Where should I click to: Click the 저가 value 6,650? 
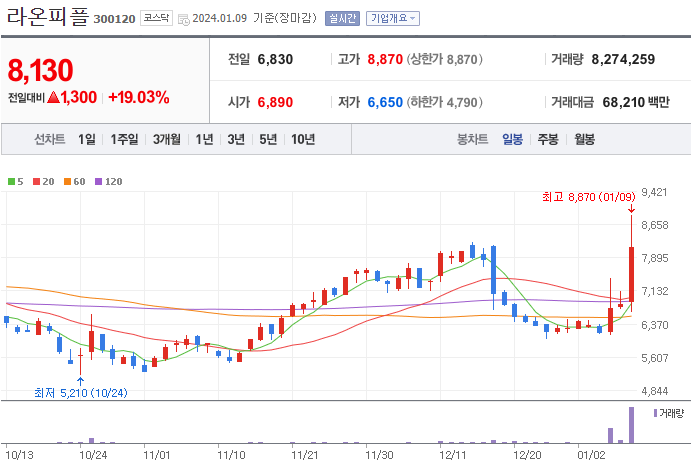tap(385, 102)
